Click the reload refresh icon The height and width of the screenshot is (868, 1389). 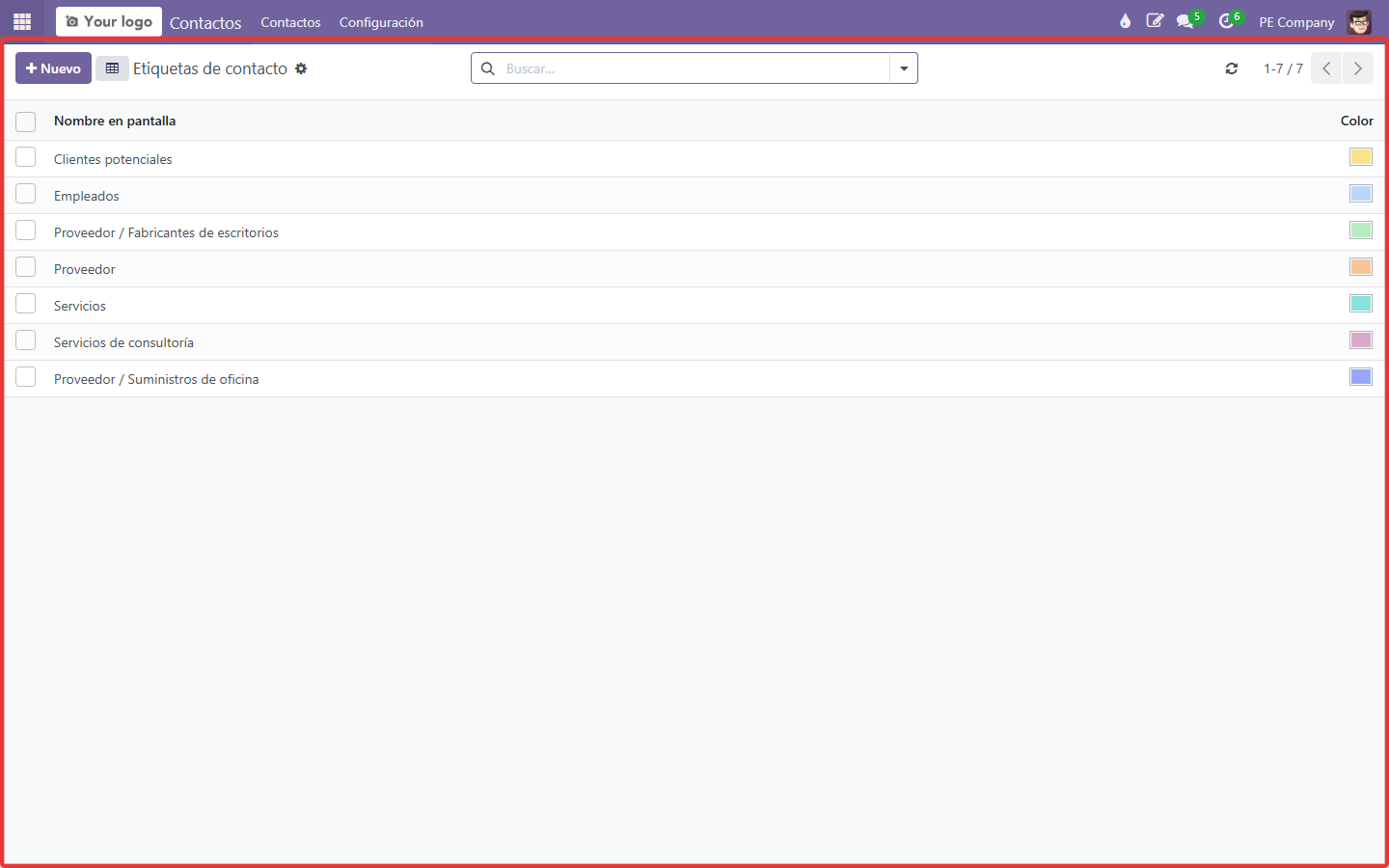click(x=1232, y=68)
